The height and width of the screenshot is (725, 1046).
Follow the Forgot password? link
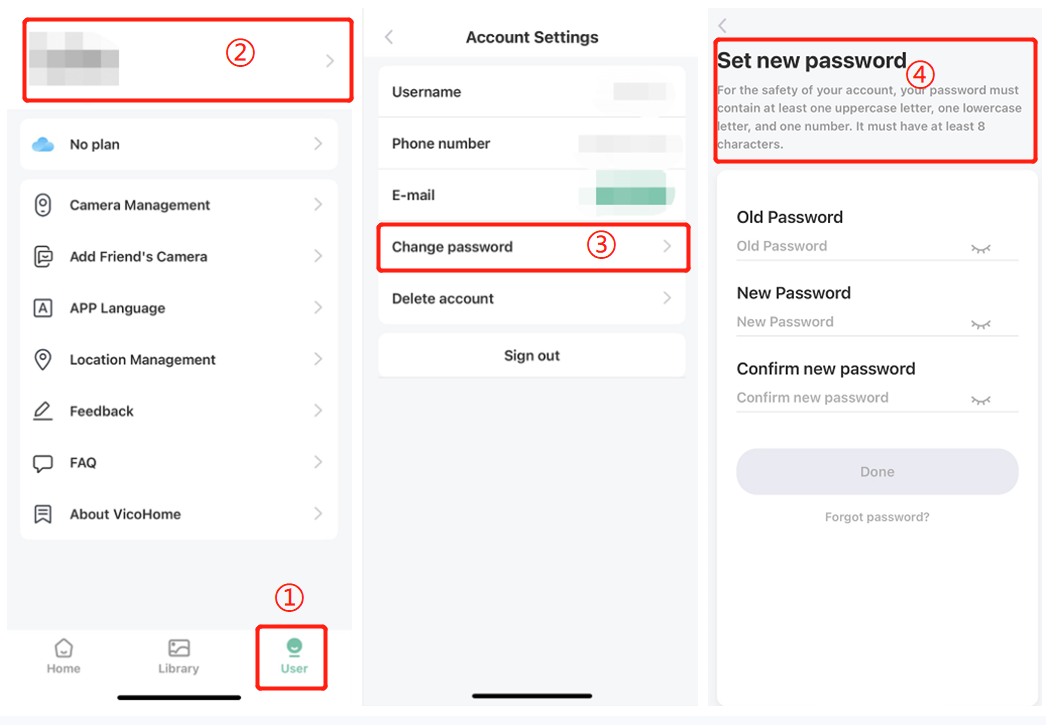click(877, 517)
